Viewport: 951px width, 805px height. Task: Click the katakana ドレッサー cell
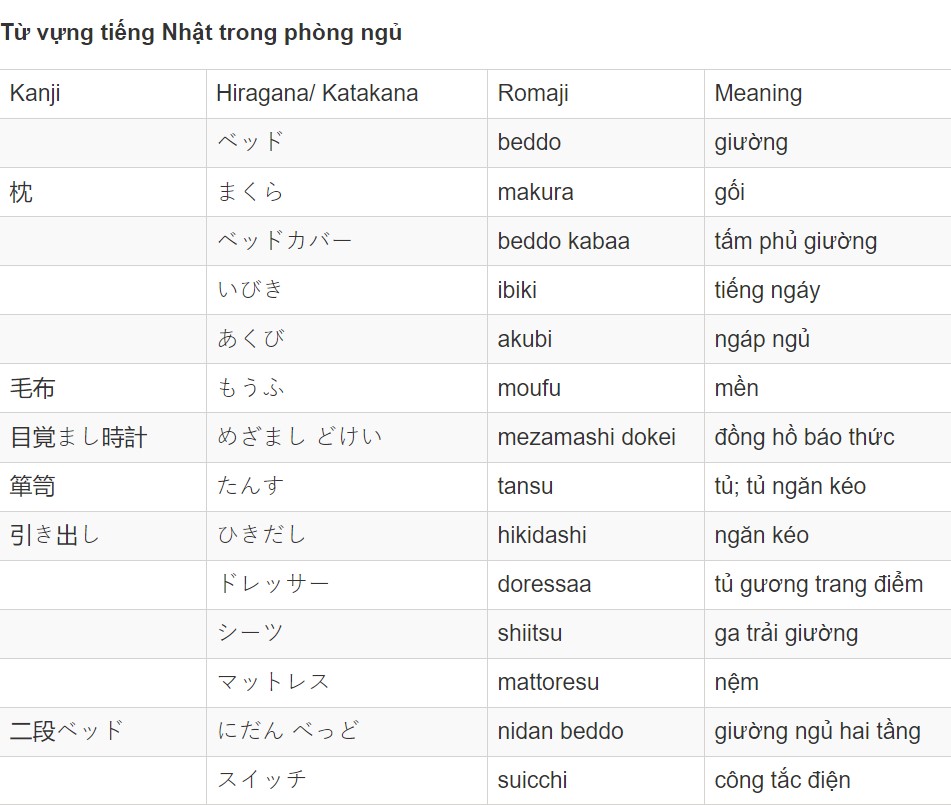click(x=347, y=585)
